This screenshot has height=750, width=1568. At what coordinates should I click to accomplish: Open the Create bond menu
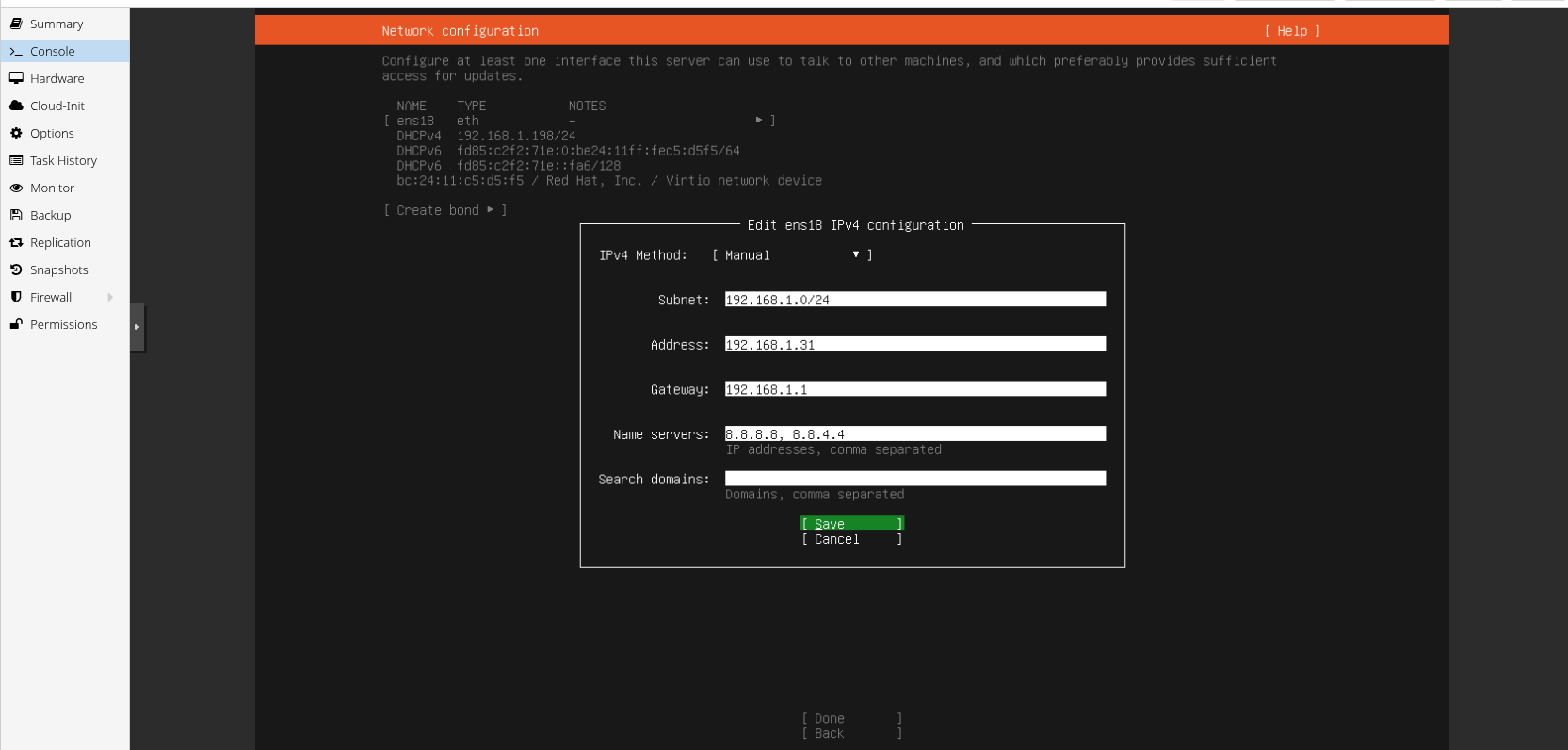445,210
